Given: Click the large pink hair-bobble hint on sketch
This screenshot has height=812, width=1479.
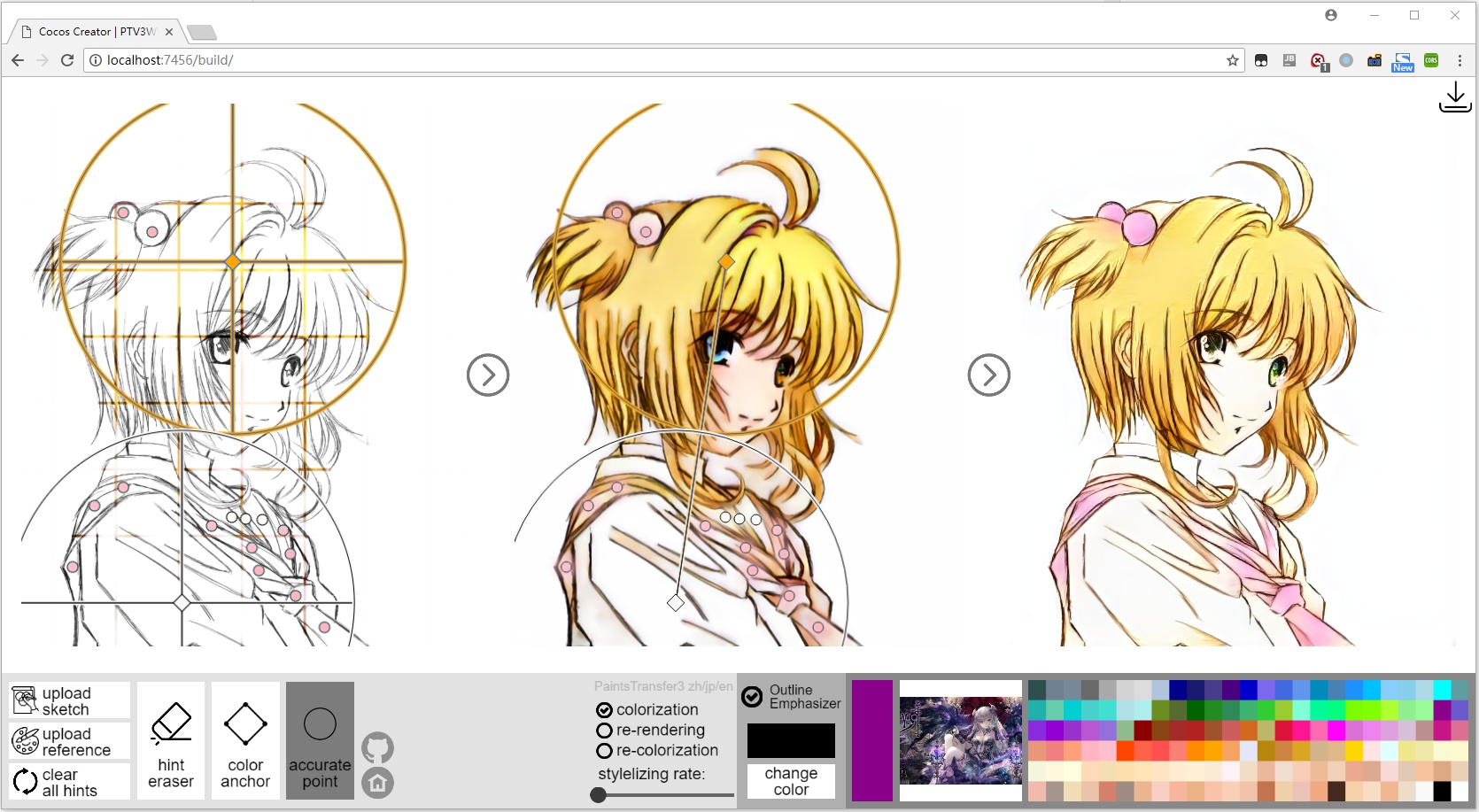Looking at the screenshot, I should (x=152, y=231).
